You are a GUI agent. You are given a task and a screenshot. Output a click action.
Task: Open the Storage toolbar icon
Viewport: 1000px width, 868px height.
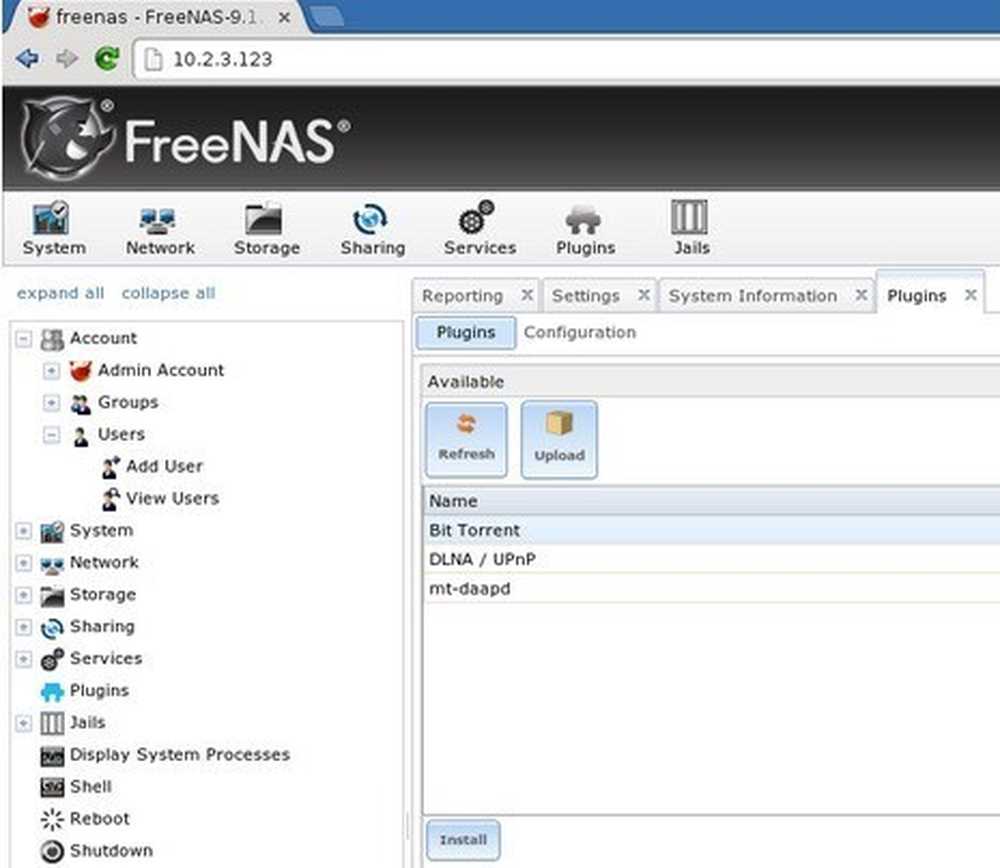267,228
